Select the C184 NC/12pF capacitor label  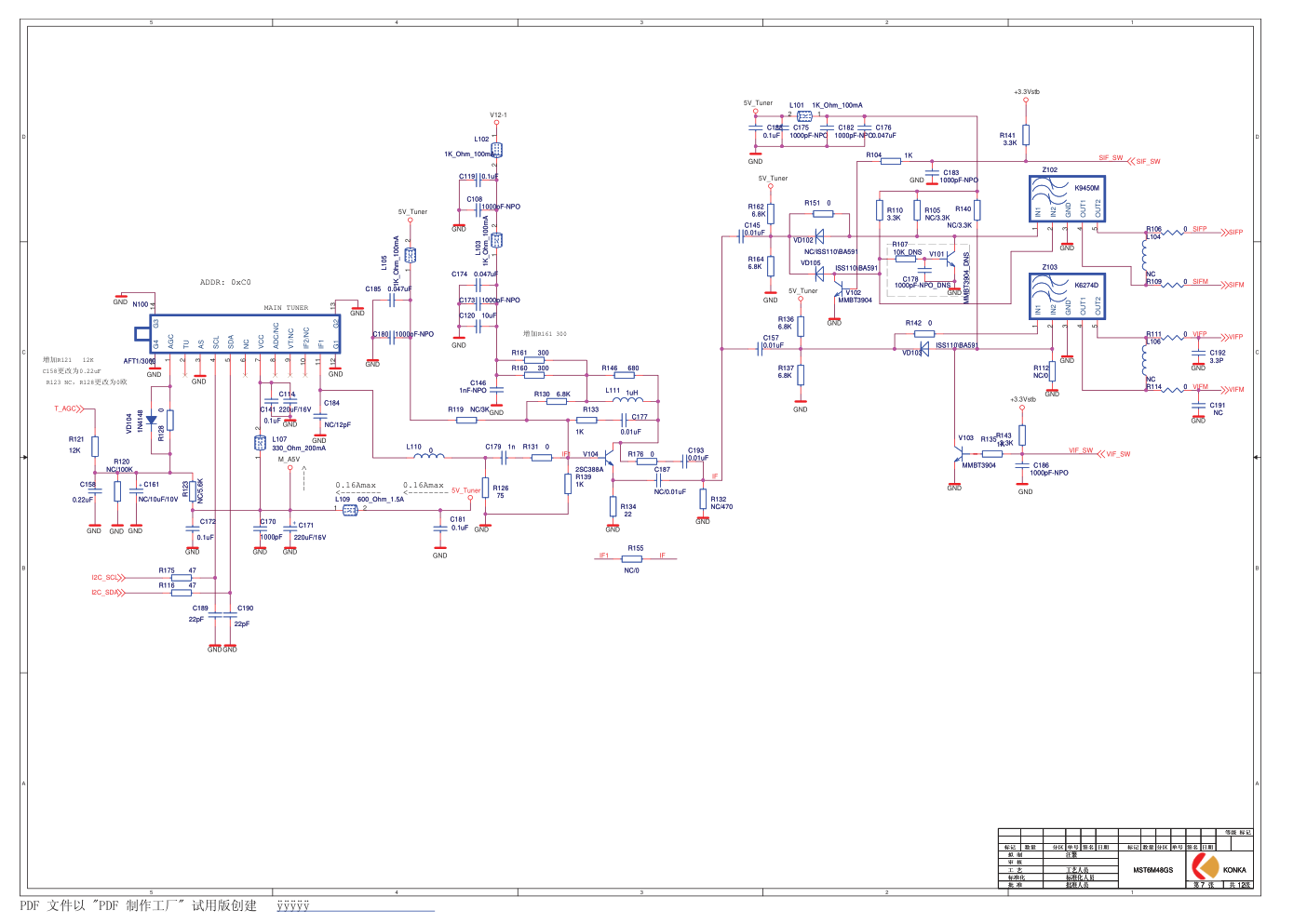pyautogui.click(x=336, y=414)
